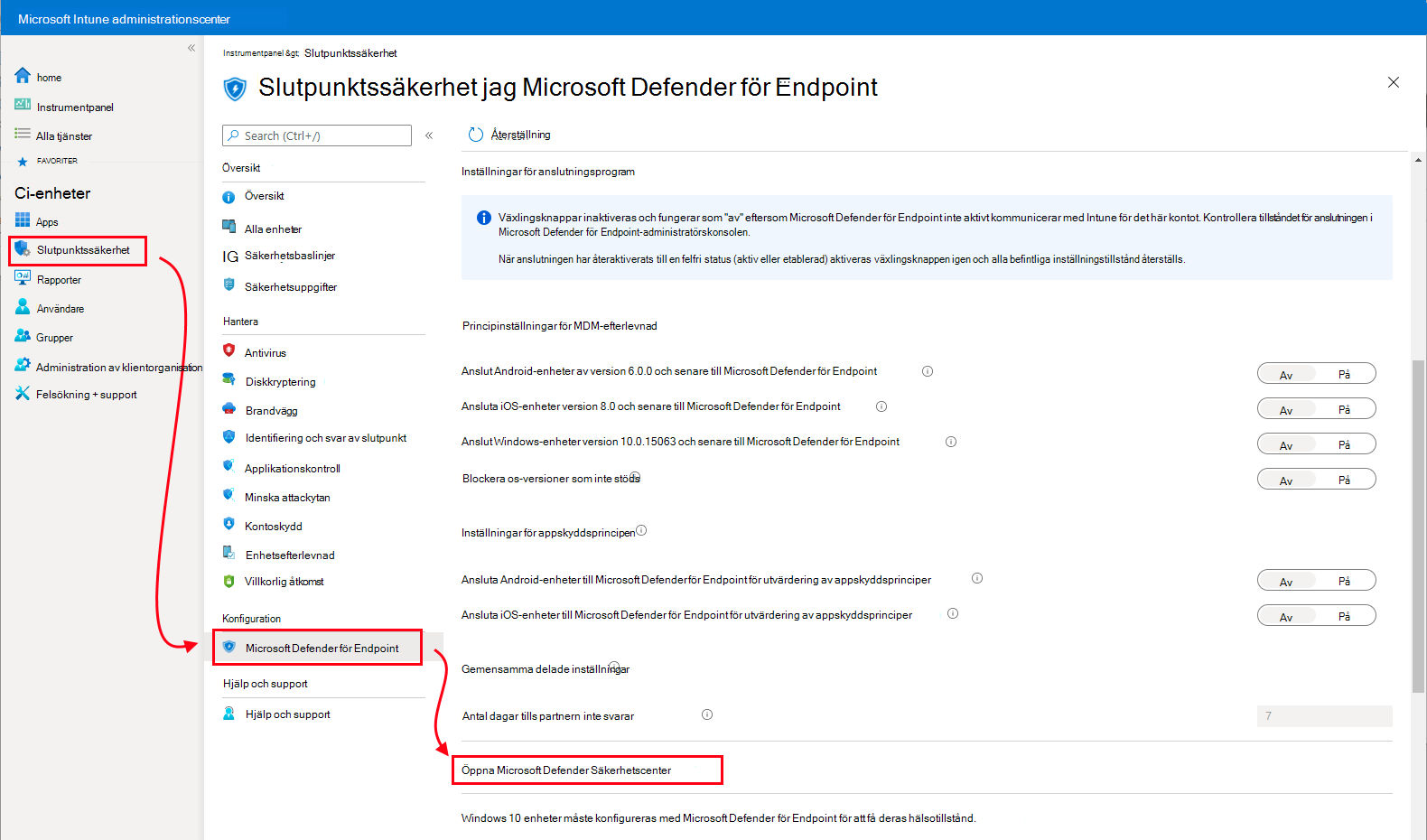Click the Enhetsefterlevnad icon
Screen dimensions: 1427x840
(x=229, y=553)
